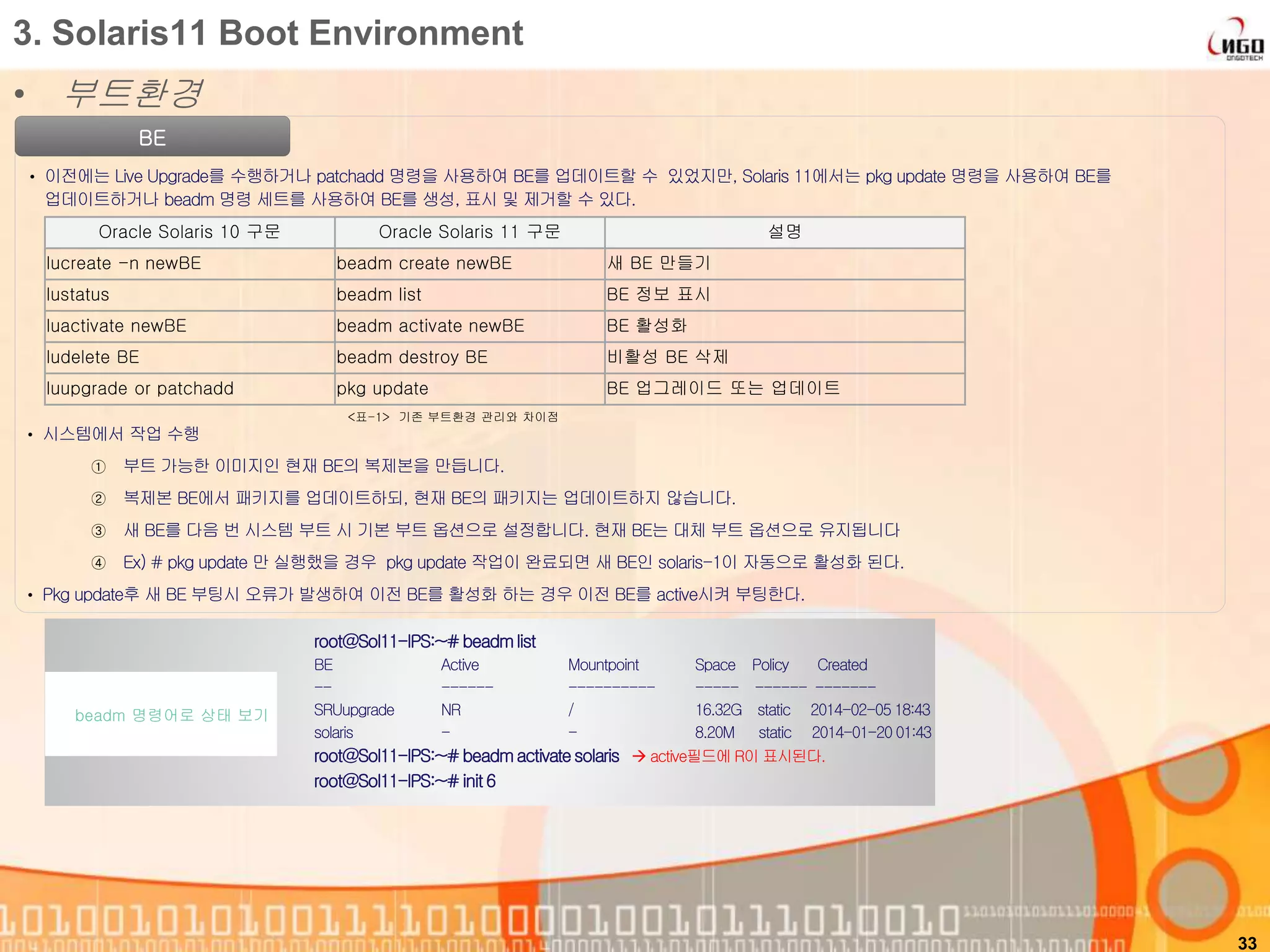The height and width of the screenshot is (952, 1270).
Task: Select the luupgrade or patchadd cell
Action: [190, 389]
